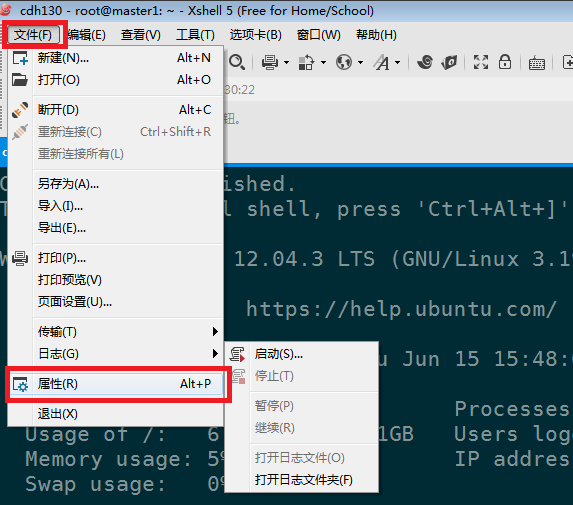The image size is (573, 505).
Task: Open the 窗口(W) menu
Action: (319, 35)
